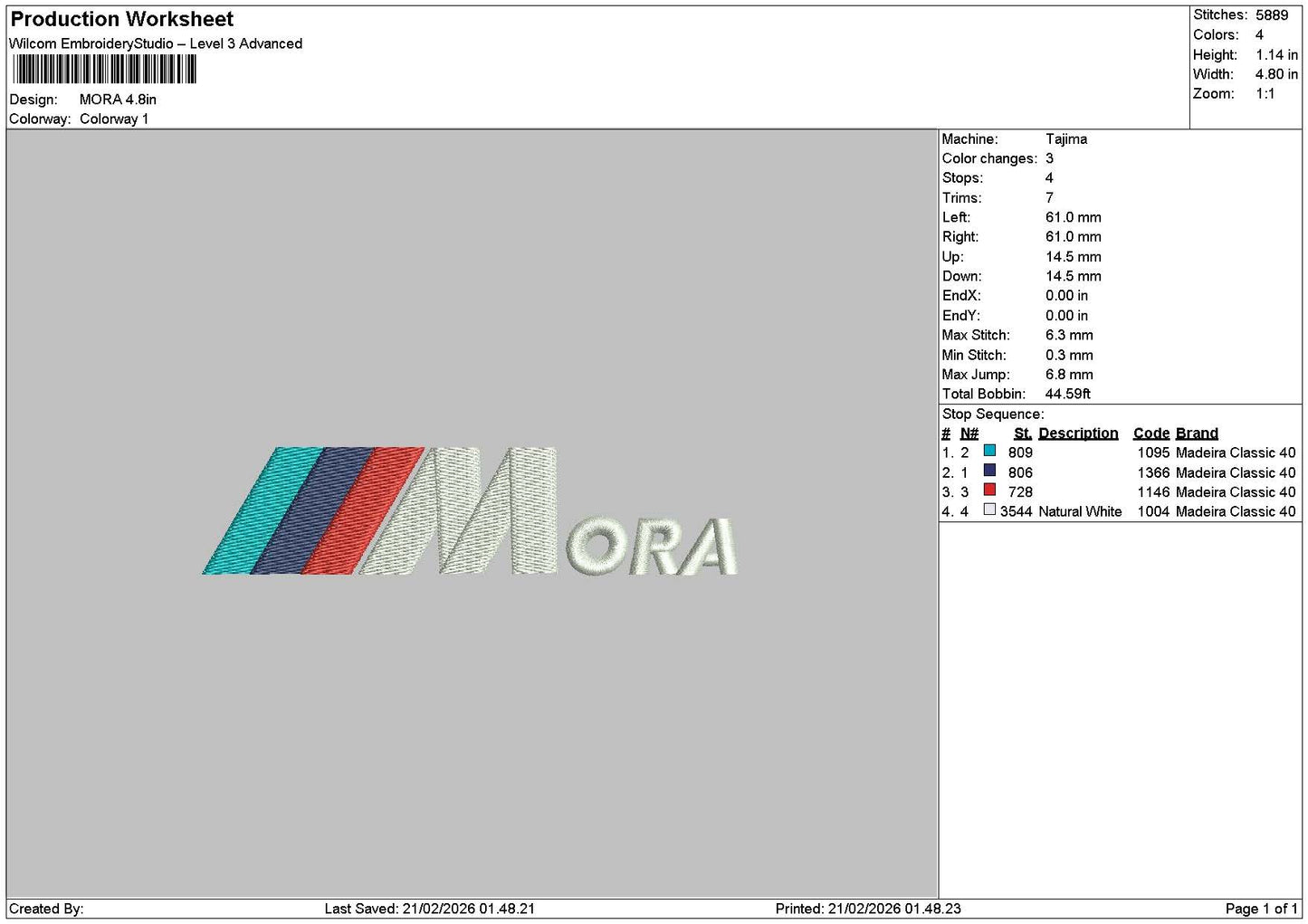Click the 'Left:' value 61.0 mm
This screenshot has width=1308, height=924.
tap(1074, 217)
